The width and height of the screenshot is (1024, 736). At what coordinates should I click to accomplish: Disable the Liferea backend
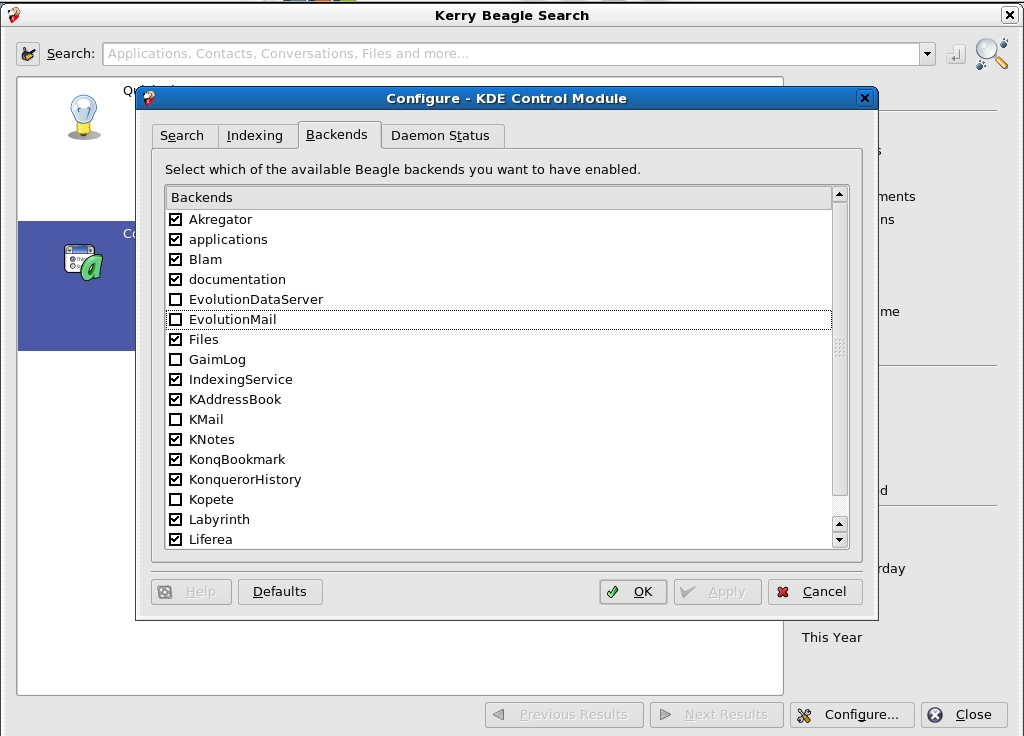pos(175,539)
